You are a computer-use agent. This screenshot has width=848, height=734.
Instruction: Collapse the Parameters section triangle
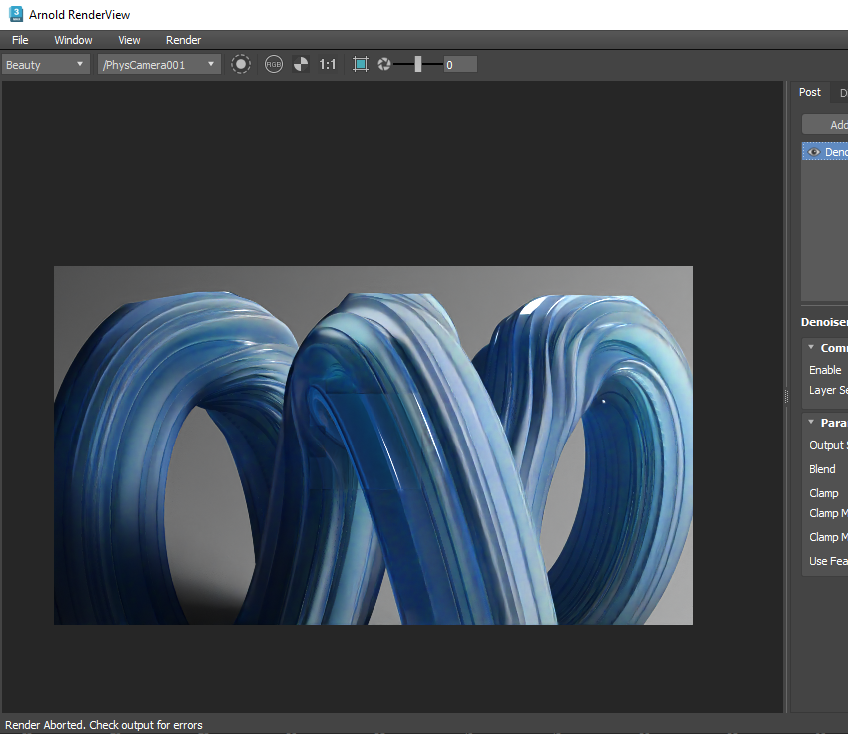[x=811, y=423]
